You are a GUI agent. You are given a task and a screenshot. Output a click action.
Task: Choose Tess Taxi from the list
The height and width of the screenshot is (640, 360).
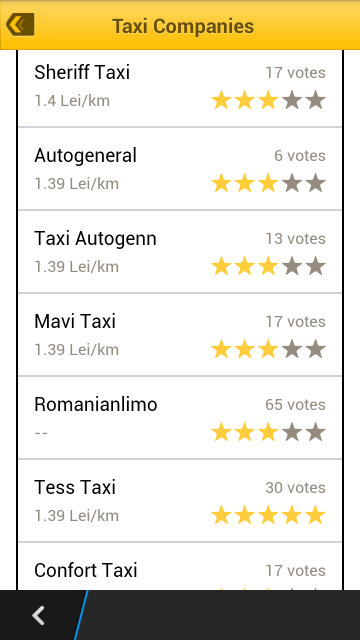(x=180, y=501)
